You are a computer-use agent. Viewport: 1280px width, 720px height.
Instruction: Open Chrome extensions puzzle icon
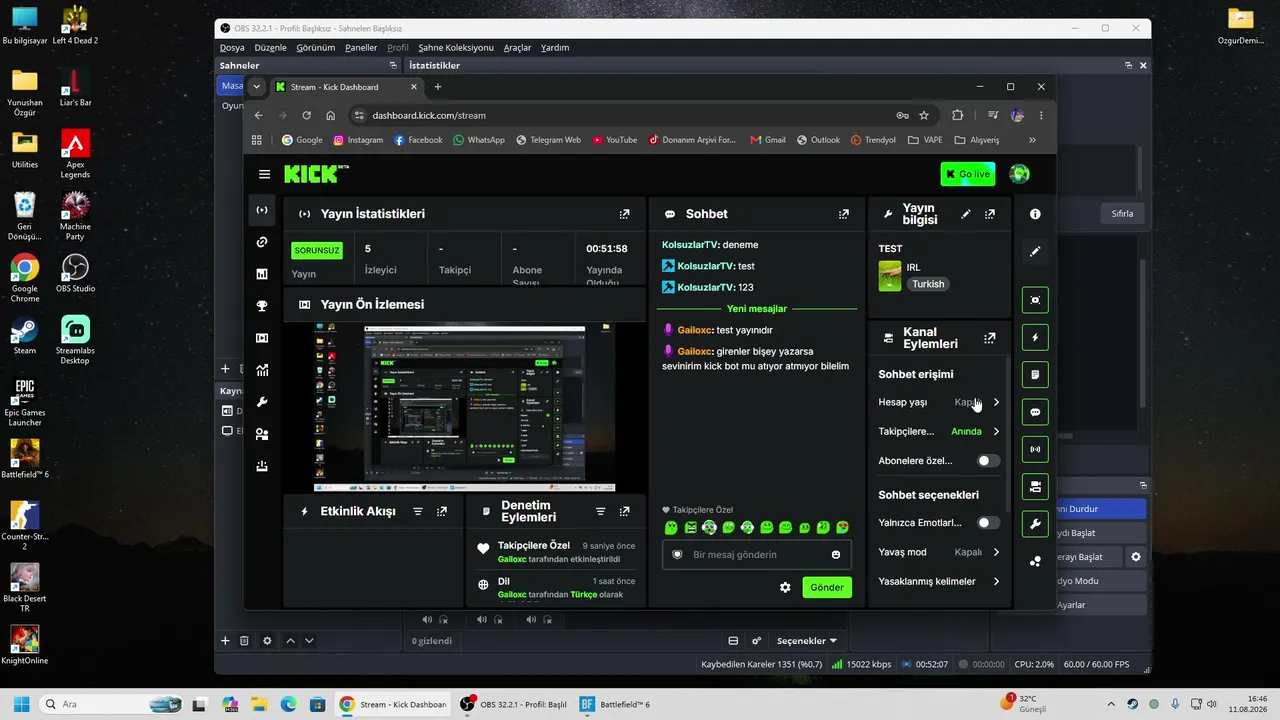tap(957, 115)
